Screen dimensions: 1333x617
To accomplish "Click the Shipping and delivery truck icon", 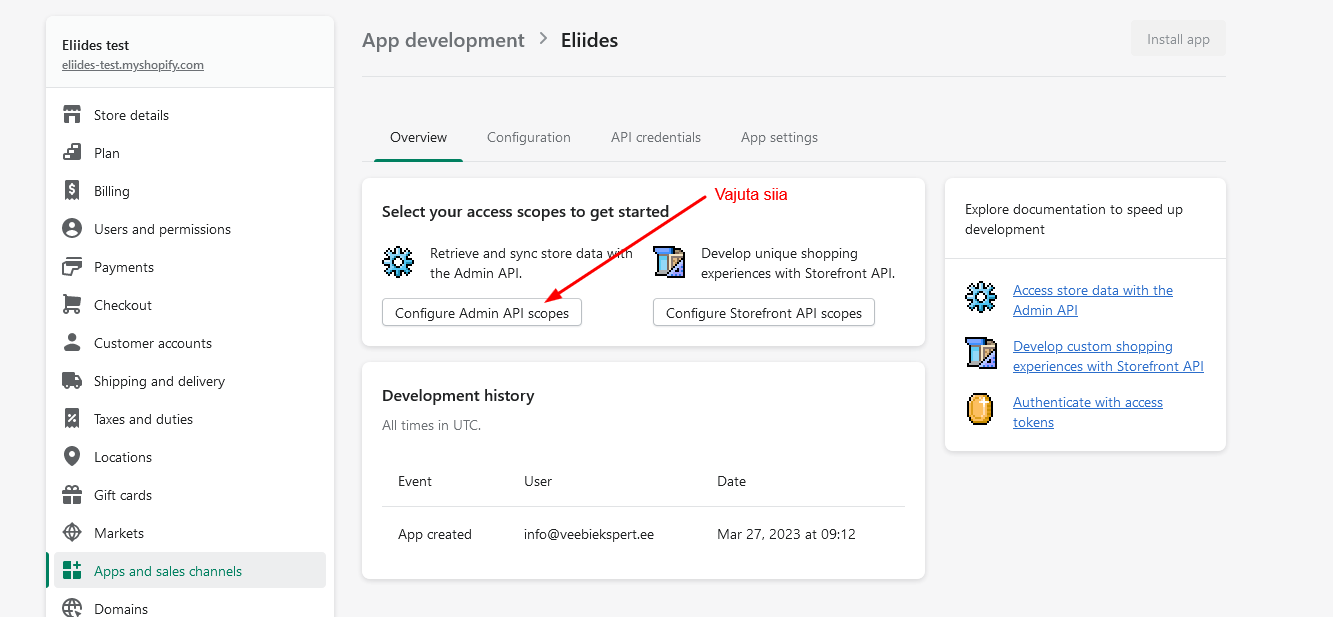I will click(72, 381).
